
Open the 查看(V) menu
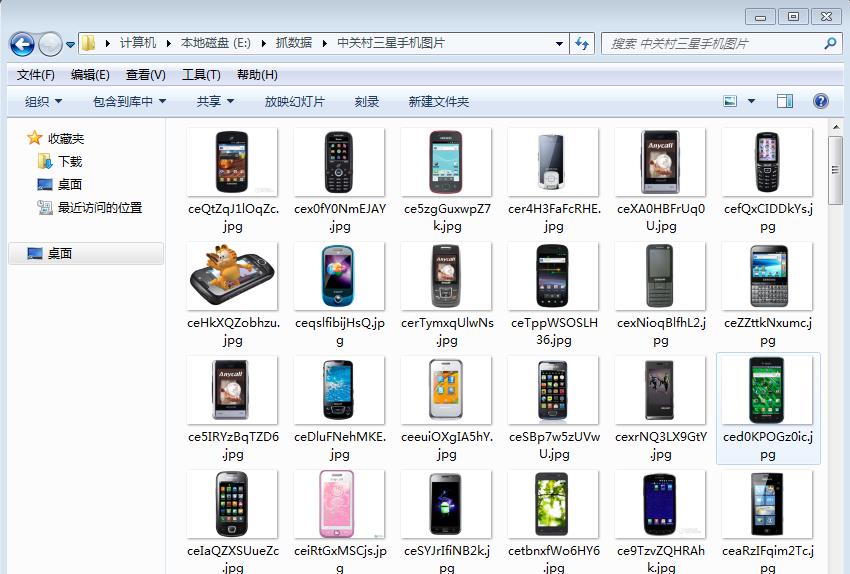pyautogui.click(x=145, y=75)
